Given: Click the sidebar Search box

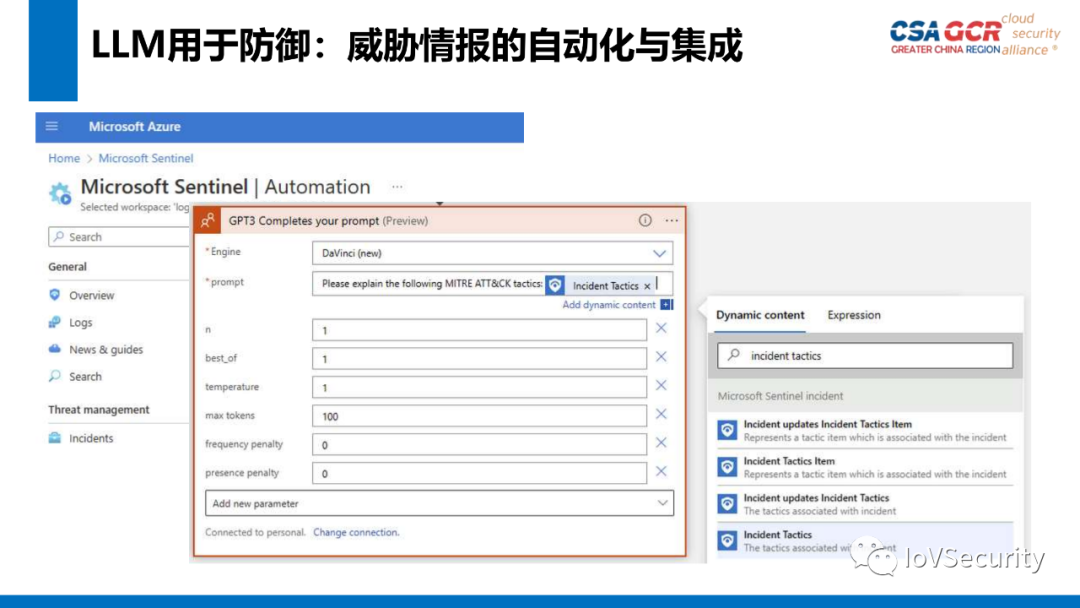Looking at the screenshot, I should [118, 236].
